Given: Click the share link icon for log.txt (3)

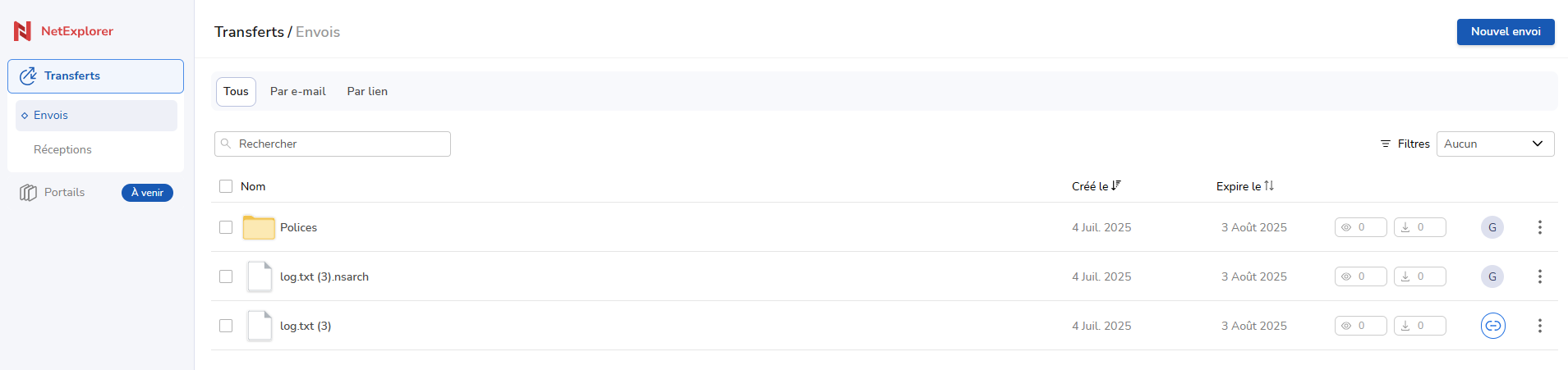Looking at the screenshot, I should click(1492, 326).
